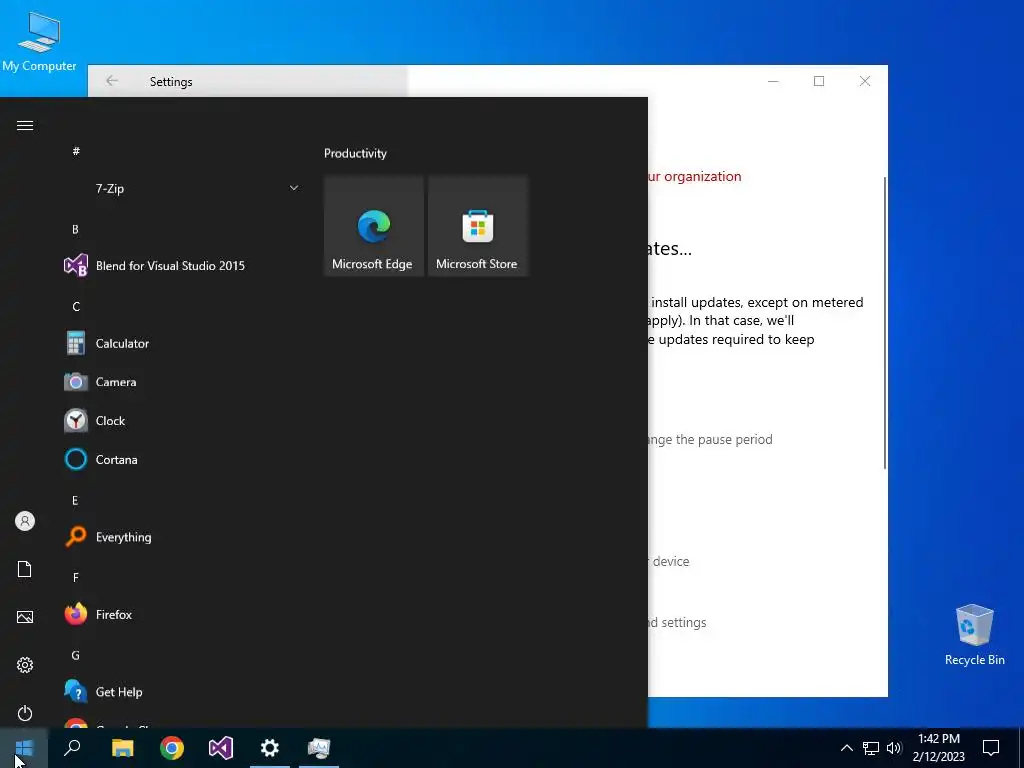Viewport: 1024px width, 768px height.
Task: Open the monitor app on taskbar
Action: pos(319,748)
